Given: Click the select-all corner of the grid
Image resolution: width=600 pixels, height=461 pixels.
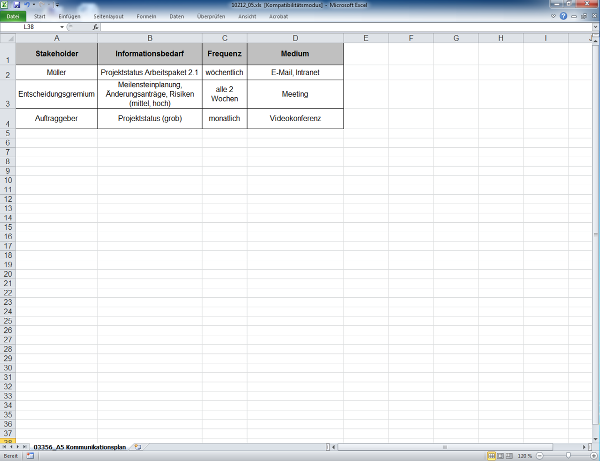Looking at the screenshot, I should click(7, 38).
